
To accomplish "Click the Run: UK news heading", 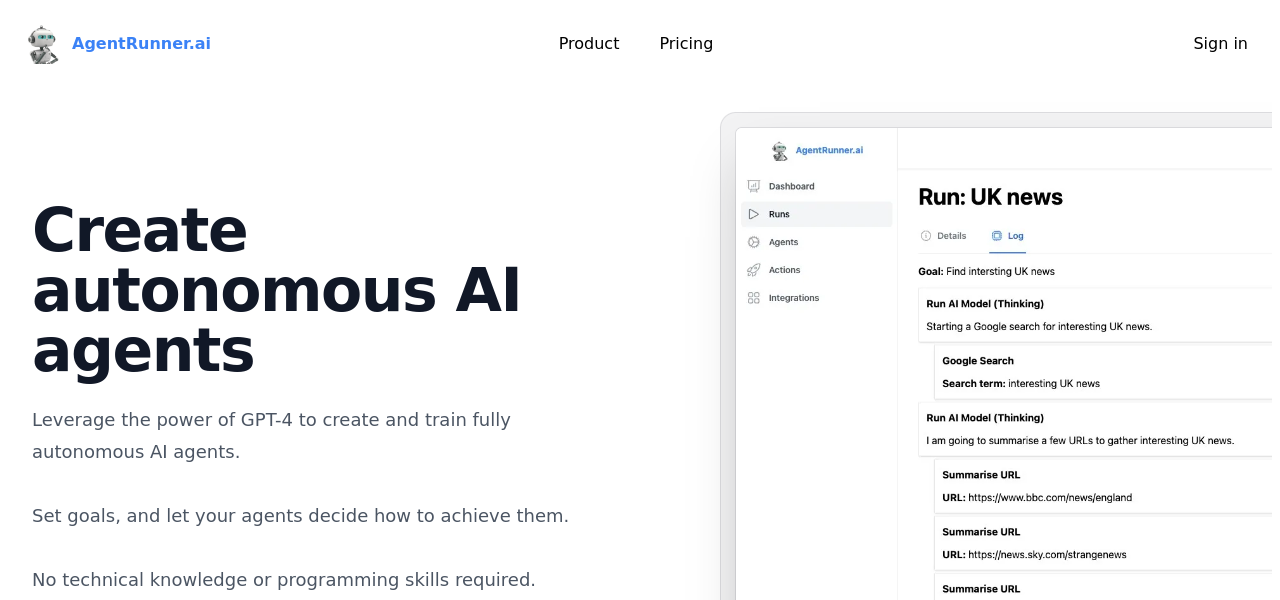I will 990,197.
